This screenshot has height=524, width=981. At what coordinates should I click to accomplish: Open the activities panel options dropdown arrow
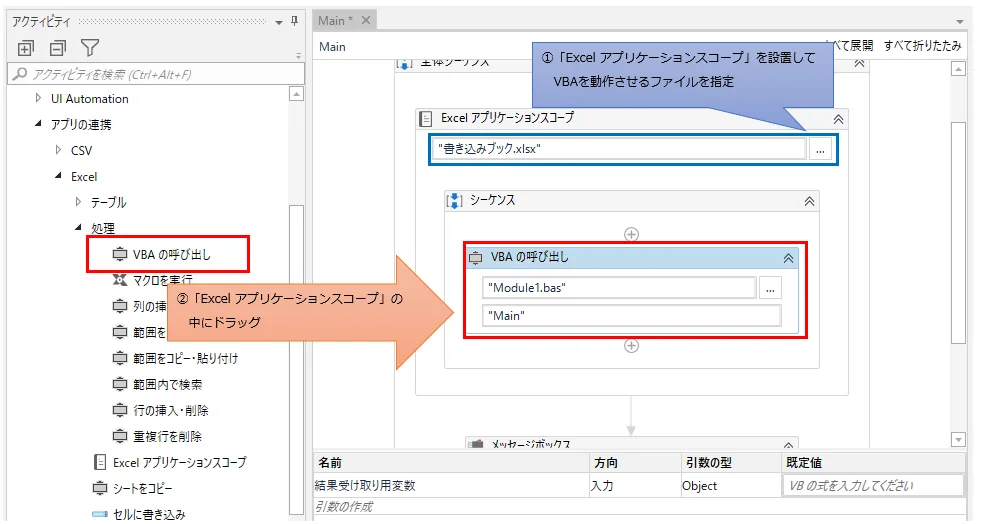coord(279,23)
